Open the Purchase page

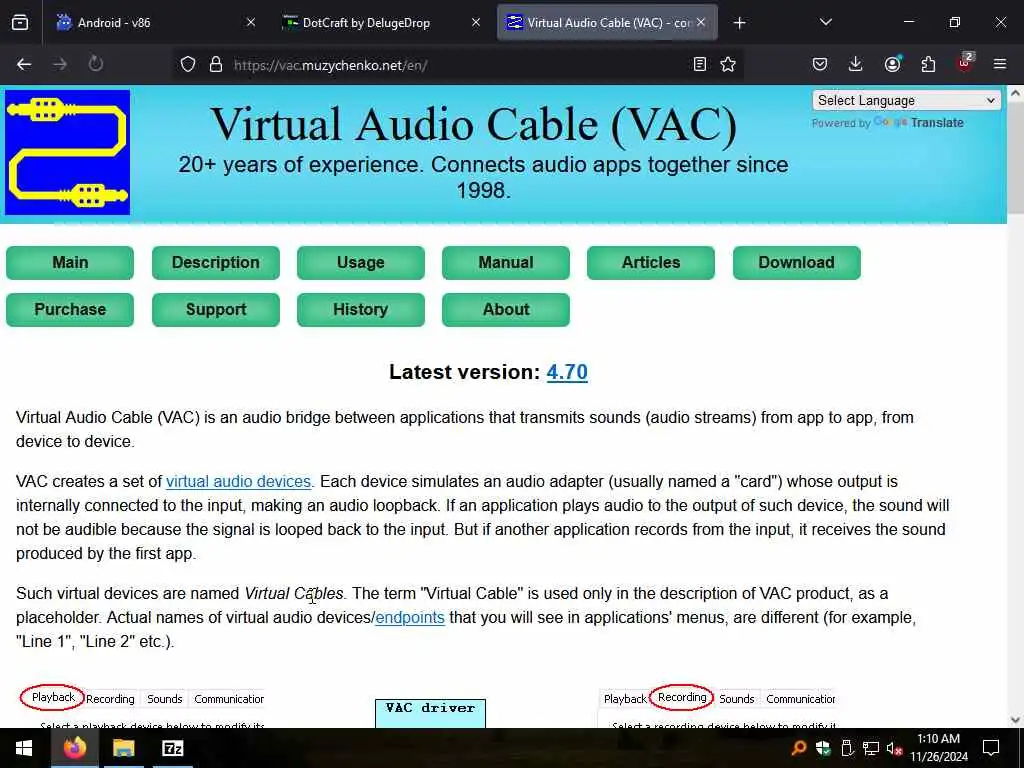[x=70, y=310]
